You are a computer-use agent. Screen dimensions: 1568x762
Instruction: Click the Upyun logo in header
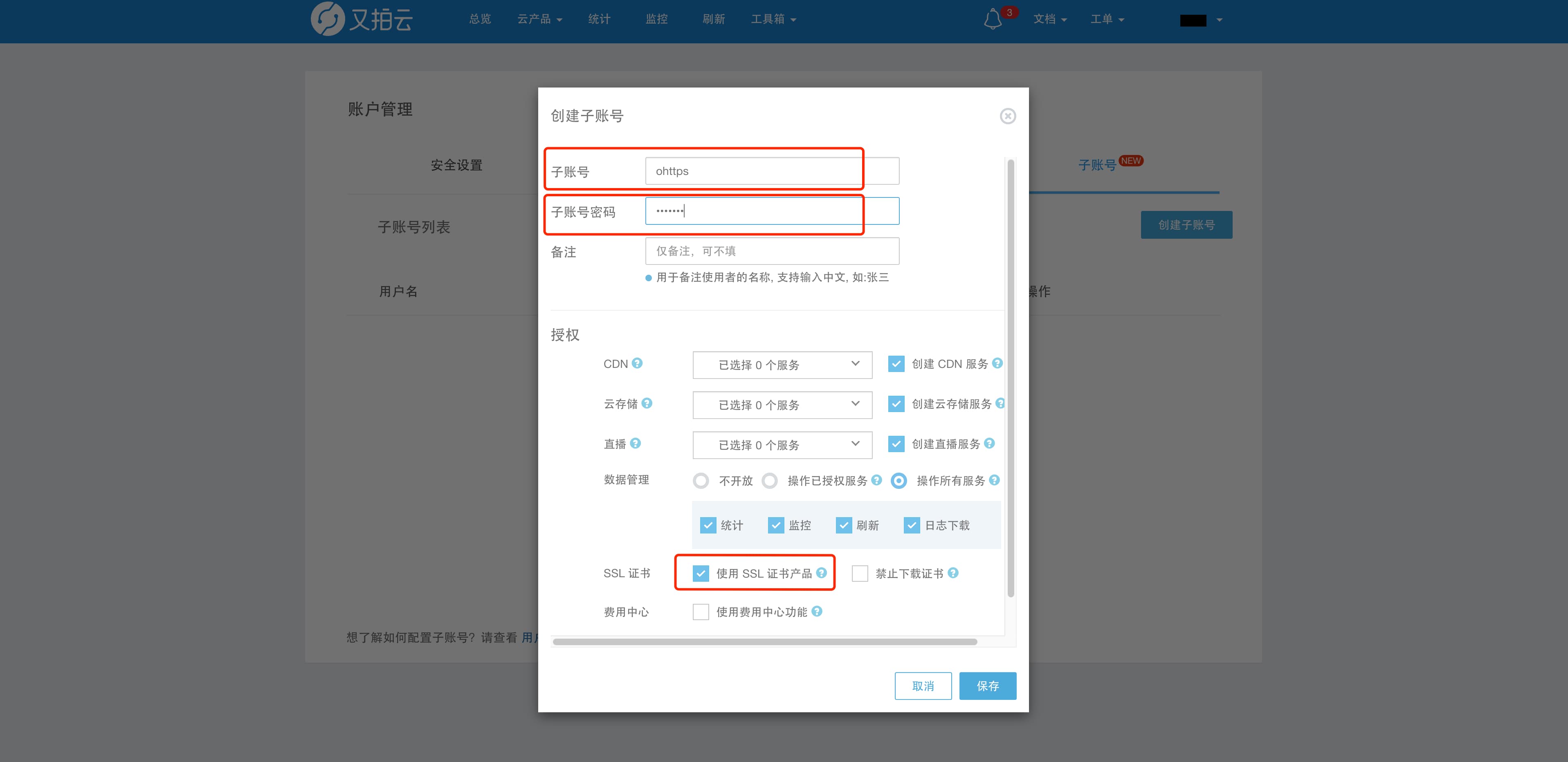tap(362, 19)
